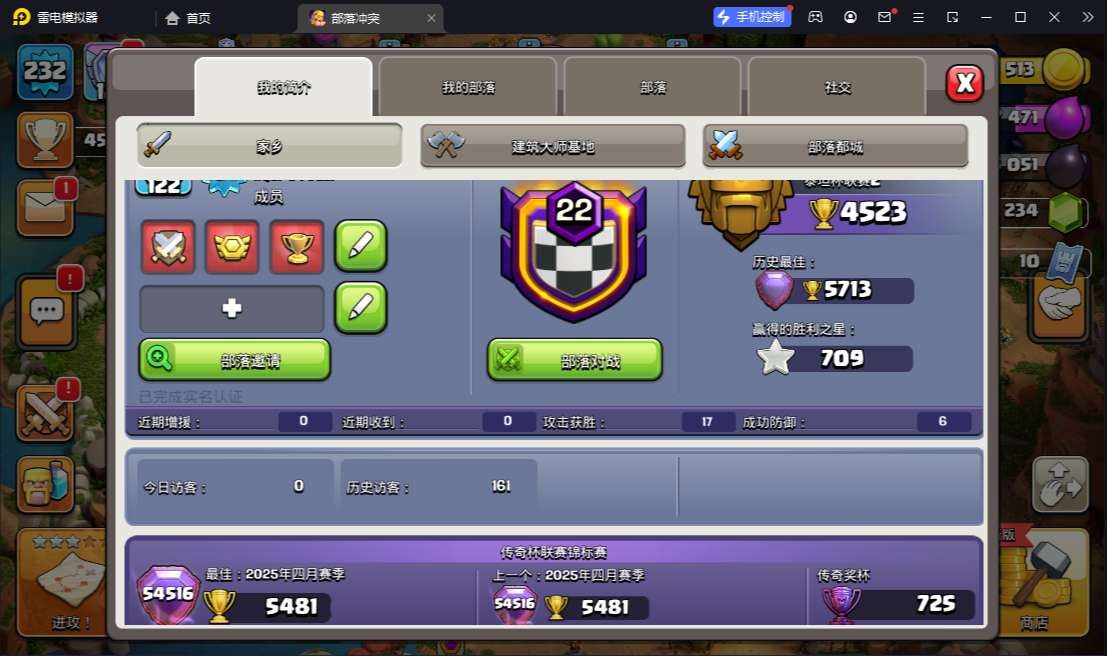Click the green 部落对战 button
The width and height of the screenshot is (1107, 656).
575,359
